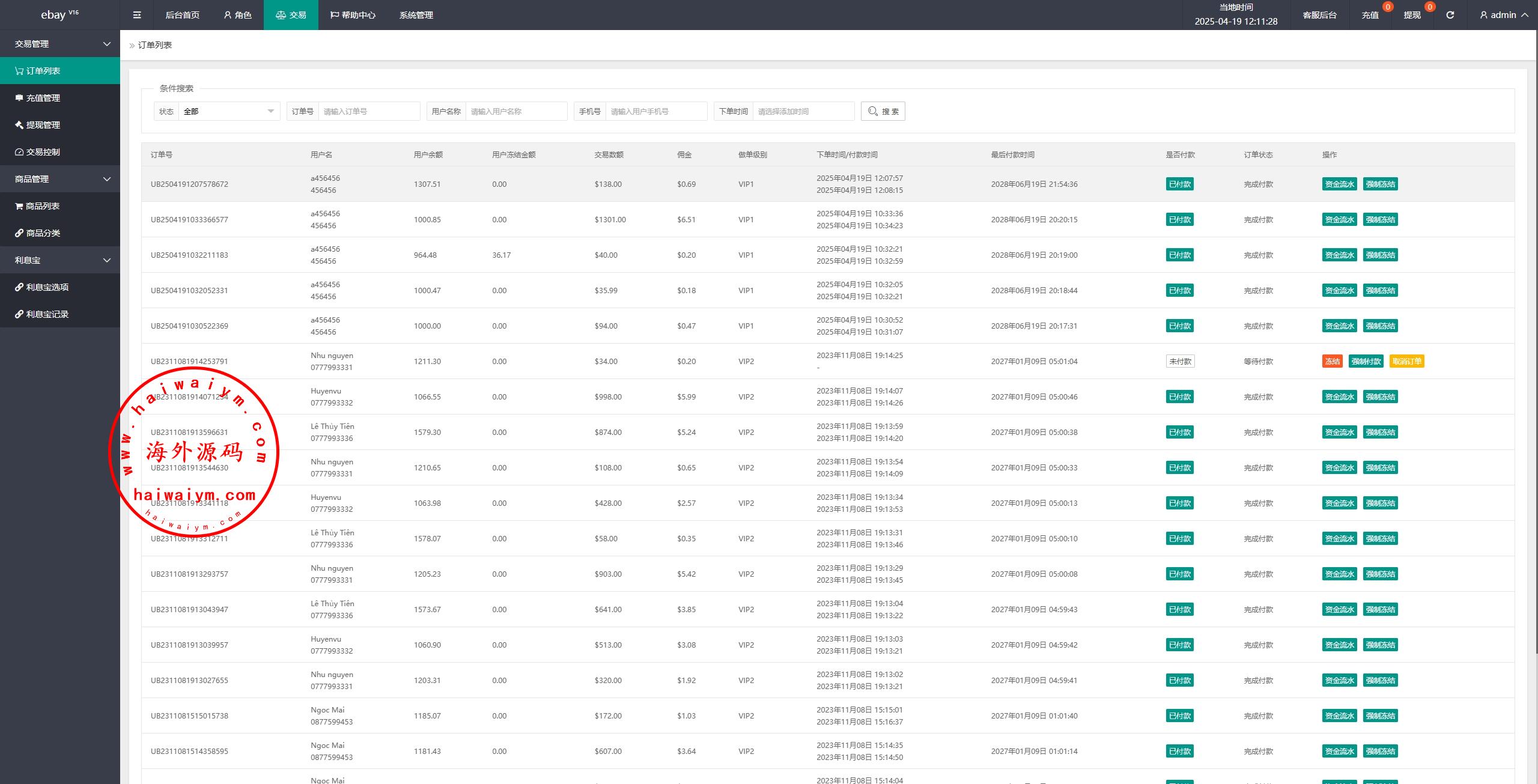The image size is (1538, 784).
Task: Open 订单列表 with cart icon in sidebar
Action: tap(43, 71)
